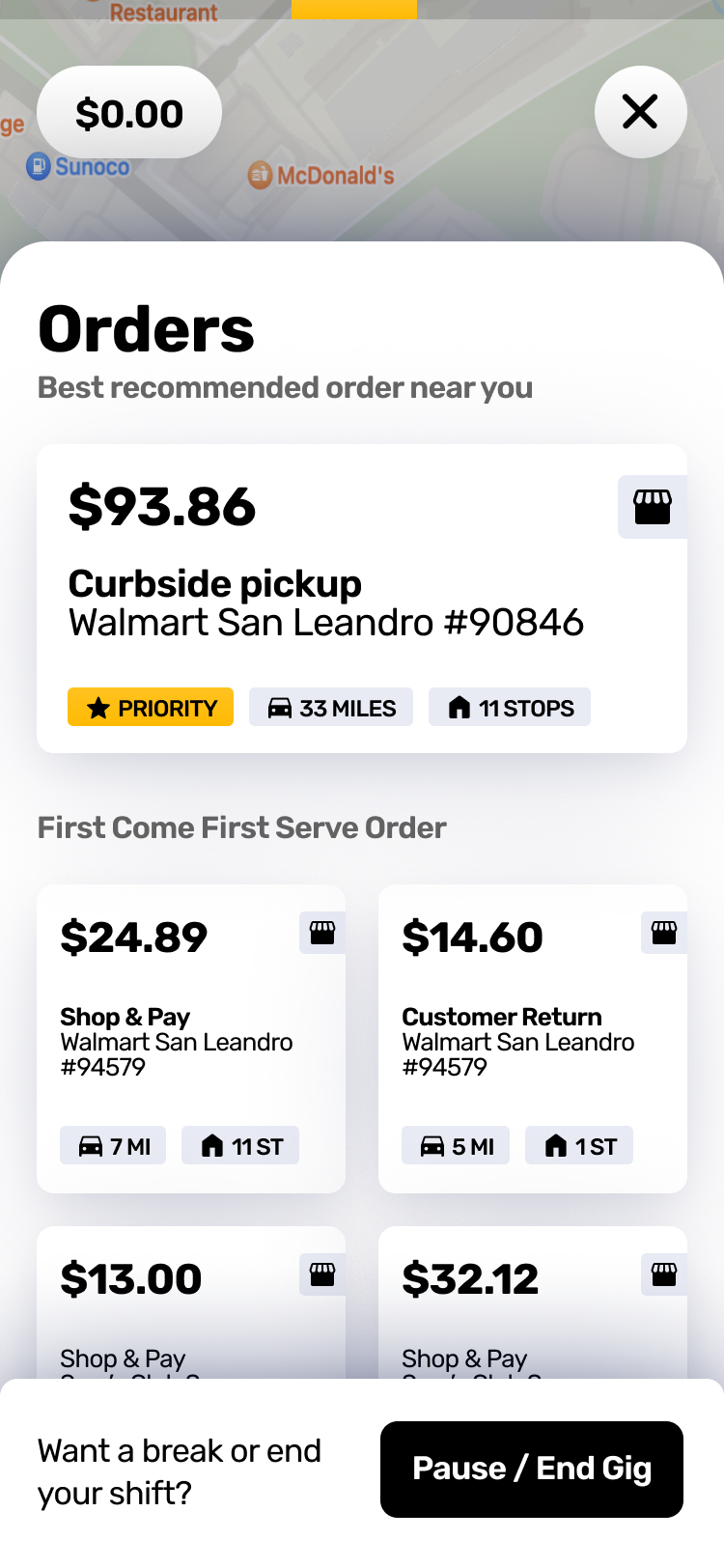Tap the 33 MILES car badge

pos(331,708)
